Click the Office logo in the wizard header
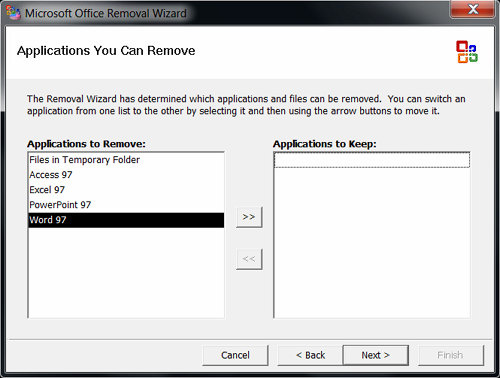The width and height of the screenshot is (500, 378). click(467, 52)
